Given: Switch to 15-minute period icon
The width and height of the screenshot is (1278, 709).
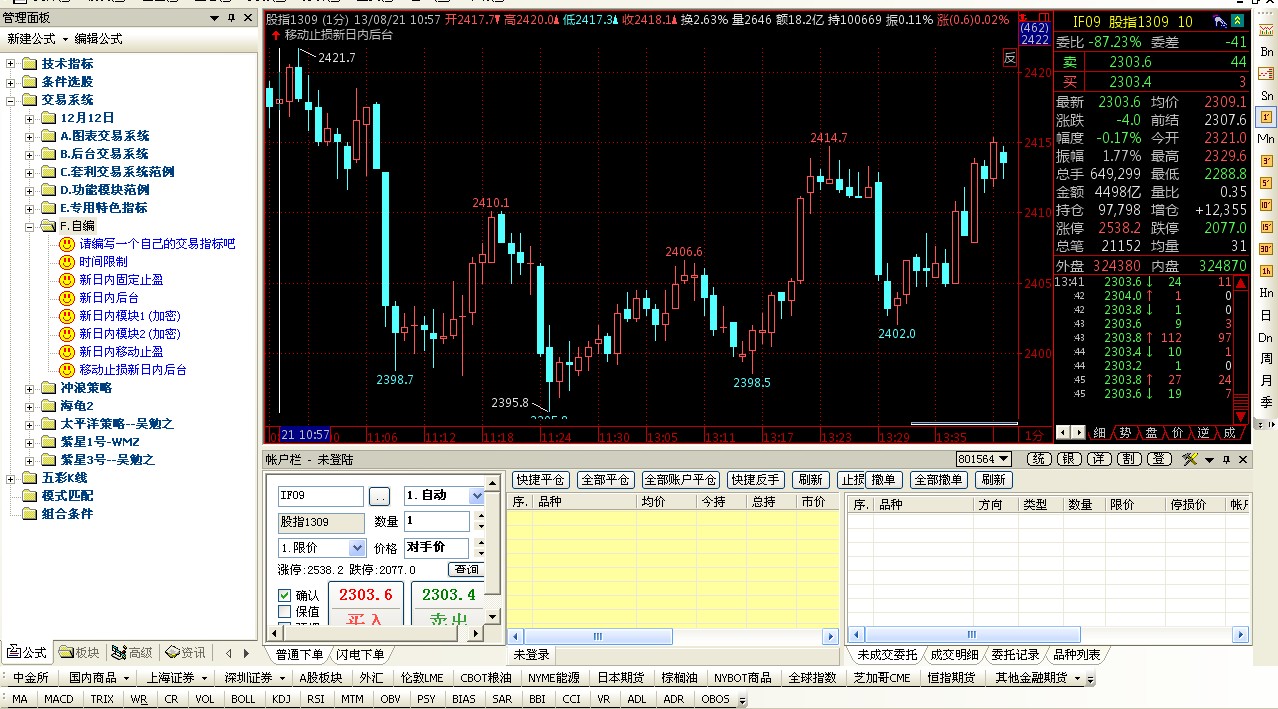Looking at the screenshot, I should (1266, 226).
